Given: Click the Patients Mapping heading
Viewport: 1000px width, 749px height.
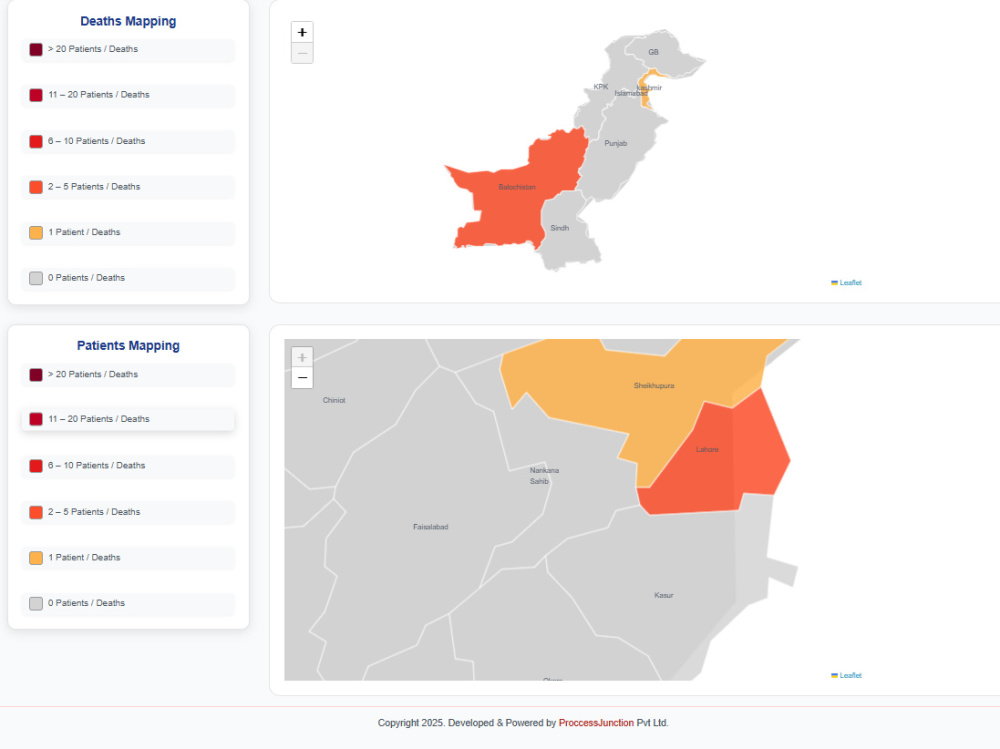Looking at the screenshot, I should point(128,346).
